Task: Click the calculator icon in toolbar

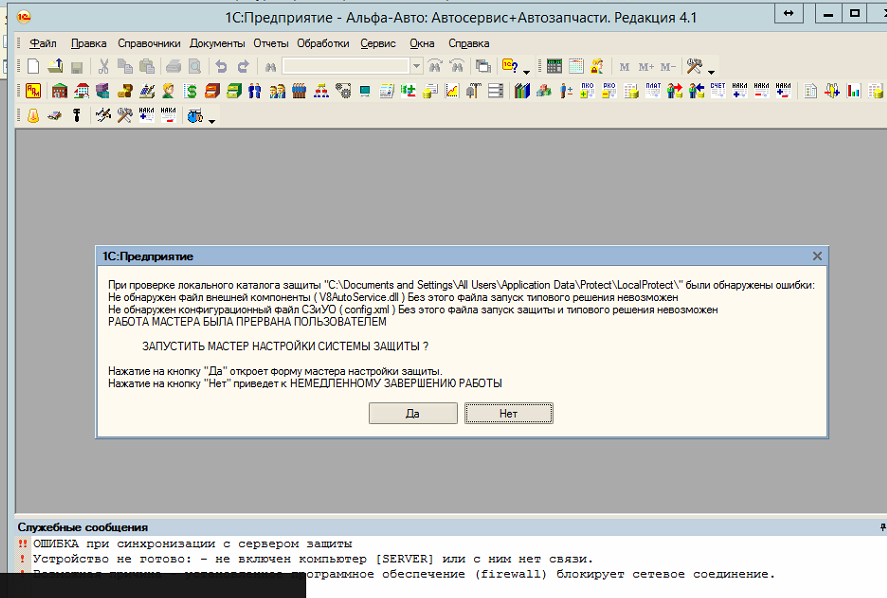Action: (553, 66)
